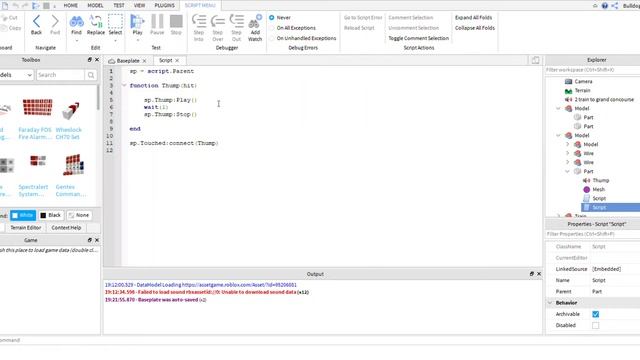Click the Add Watch icon
The height and width of the screenshot is (360, 640).
coord(255,21)
